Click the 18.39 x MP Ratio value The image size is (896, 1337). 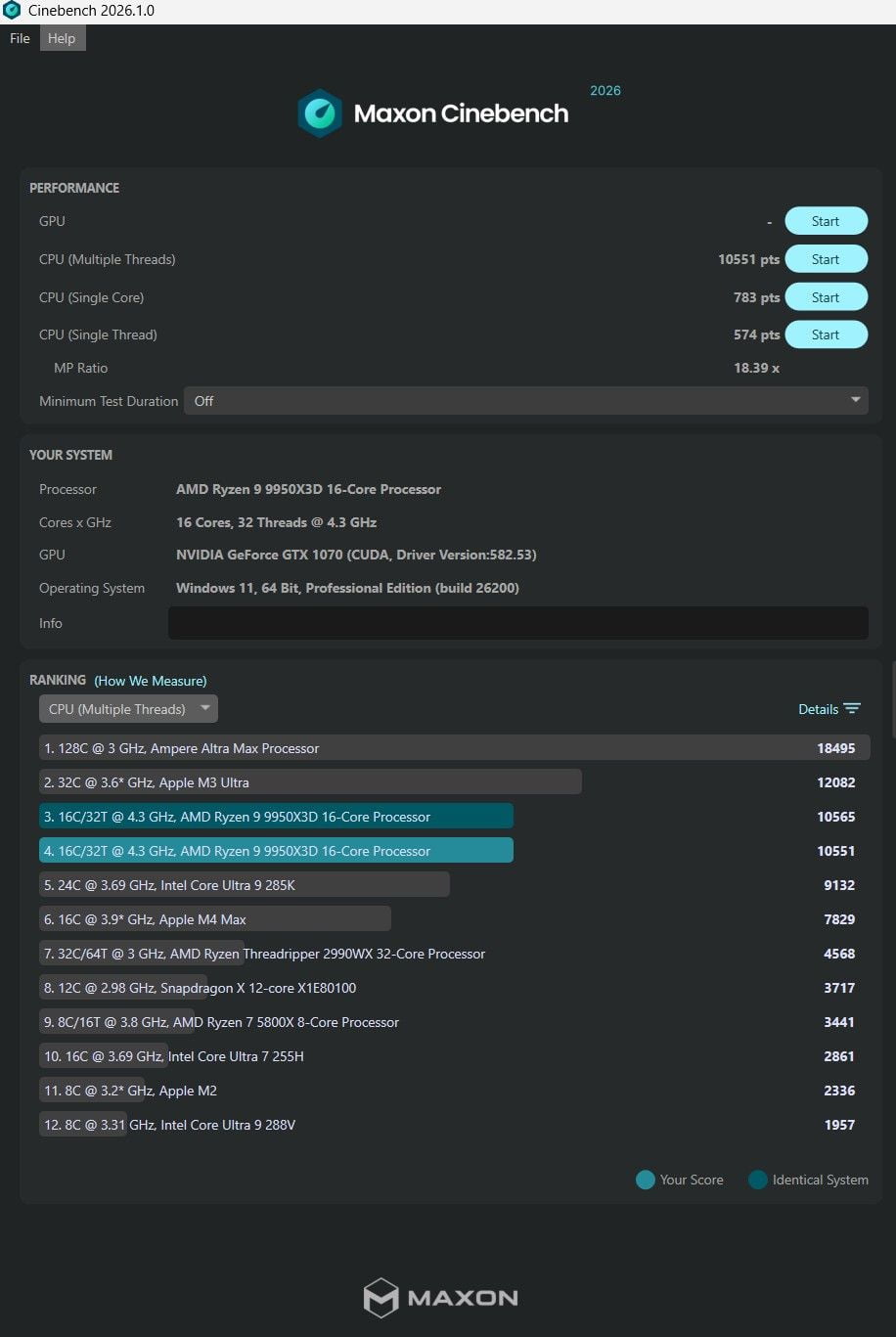pyautogui.click(x=756, y=368)
